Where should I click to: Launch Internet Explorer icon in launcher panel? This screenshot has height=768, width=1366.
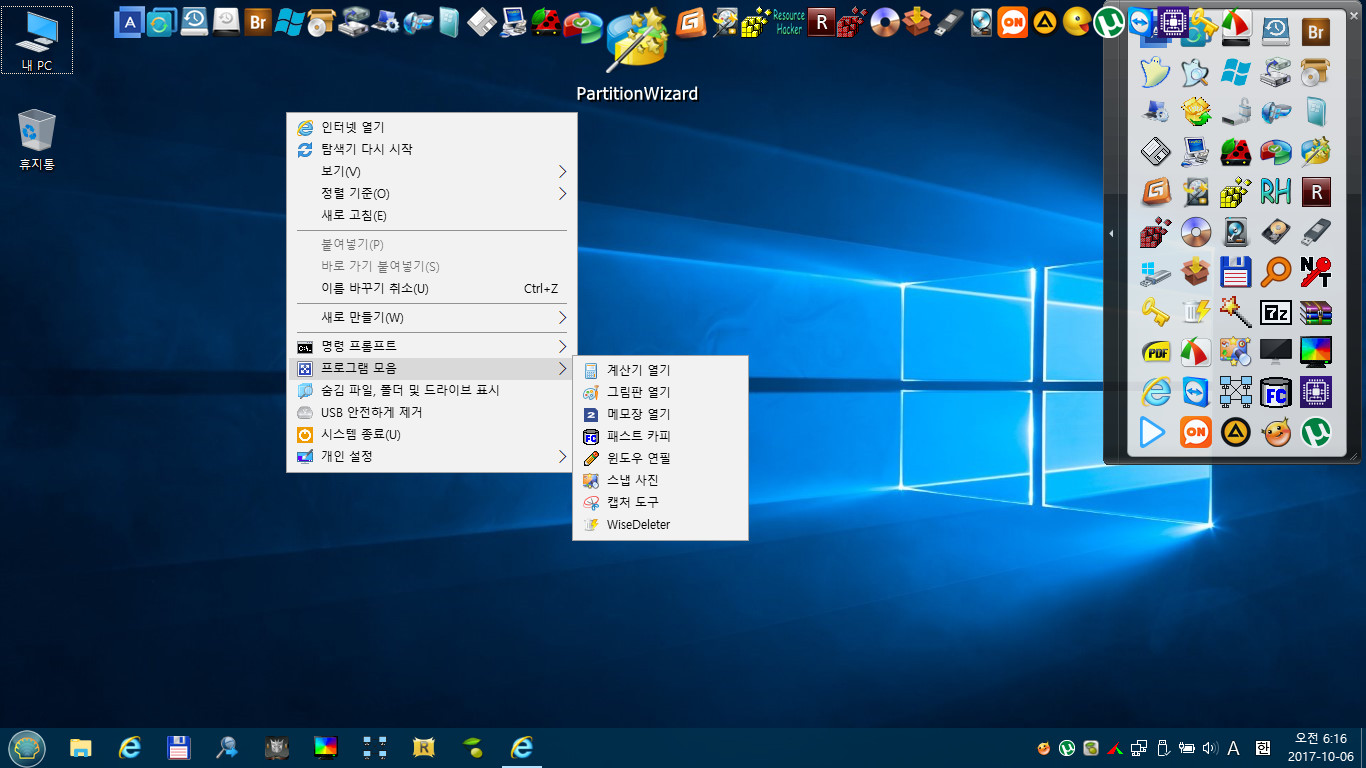point(1156,392)
